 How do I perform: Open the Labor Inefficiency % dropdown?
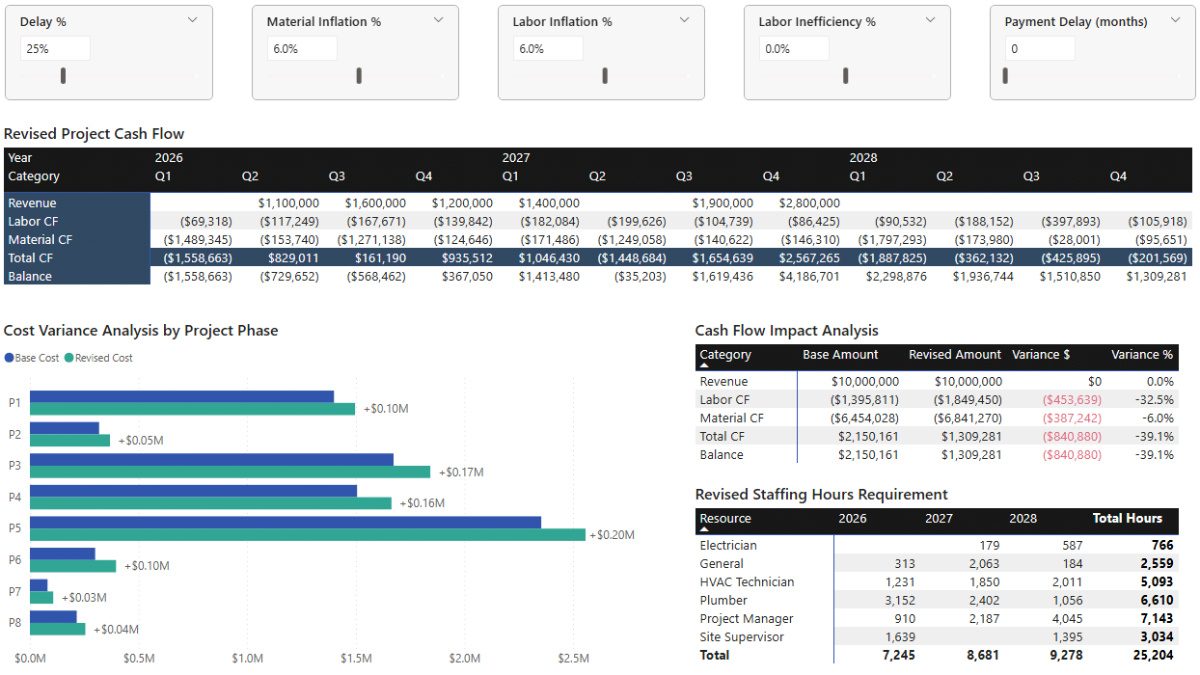tap(928, 19)
